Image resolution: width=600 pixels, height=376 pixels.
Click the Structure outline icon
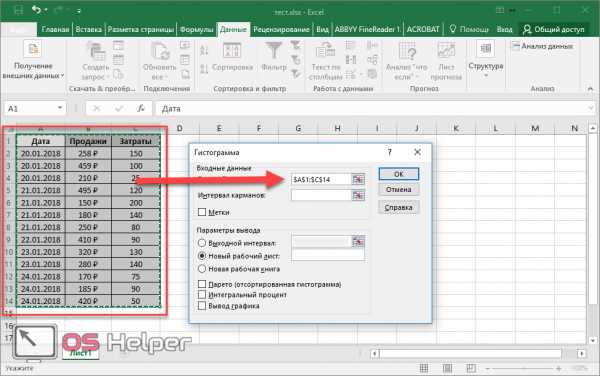[486, 49]
